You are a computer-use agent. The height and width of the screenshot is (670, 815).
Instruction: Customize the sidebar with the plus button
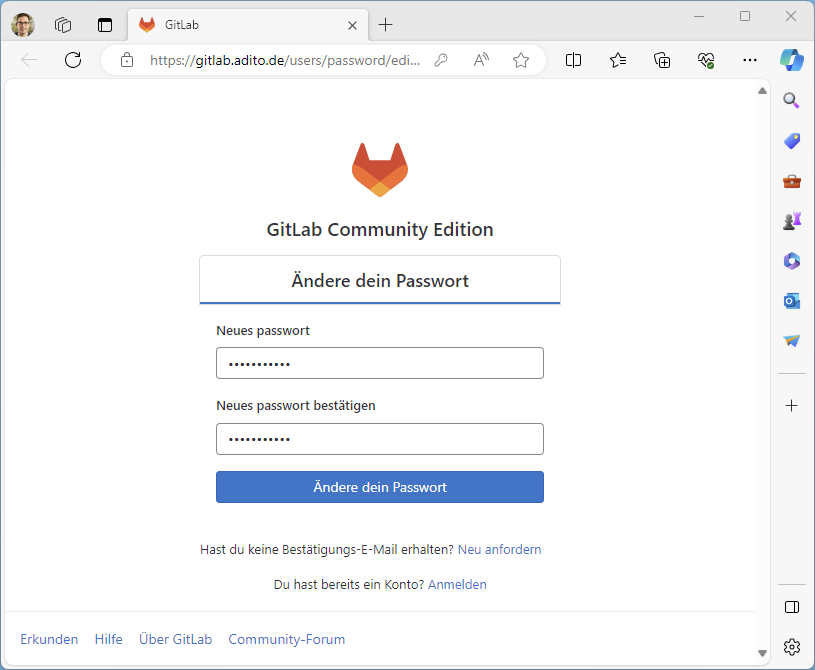point(791,405)
